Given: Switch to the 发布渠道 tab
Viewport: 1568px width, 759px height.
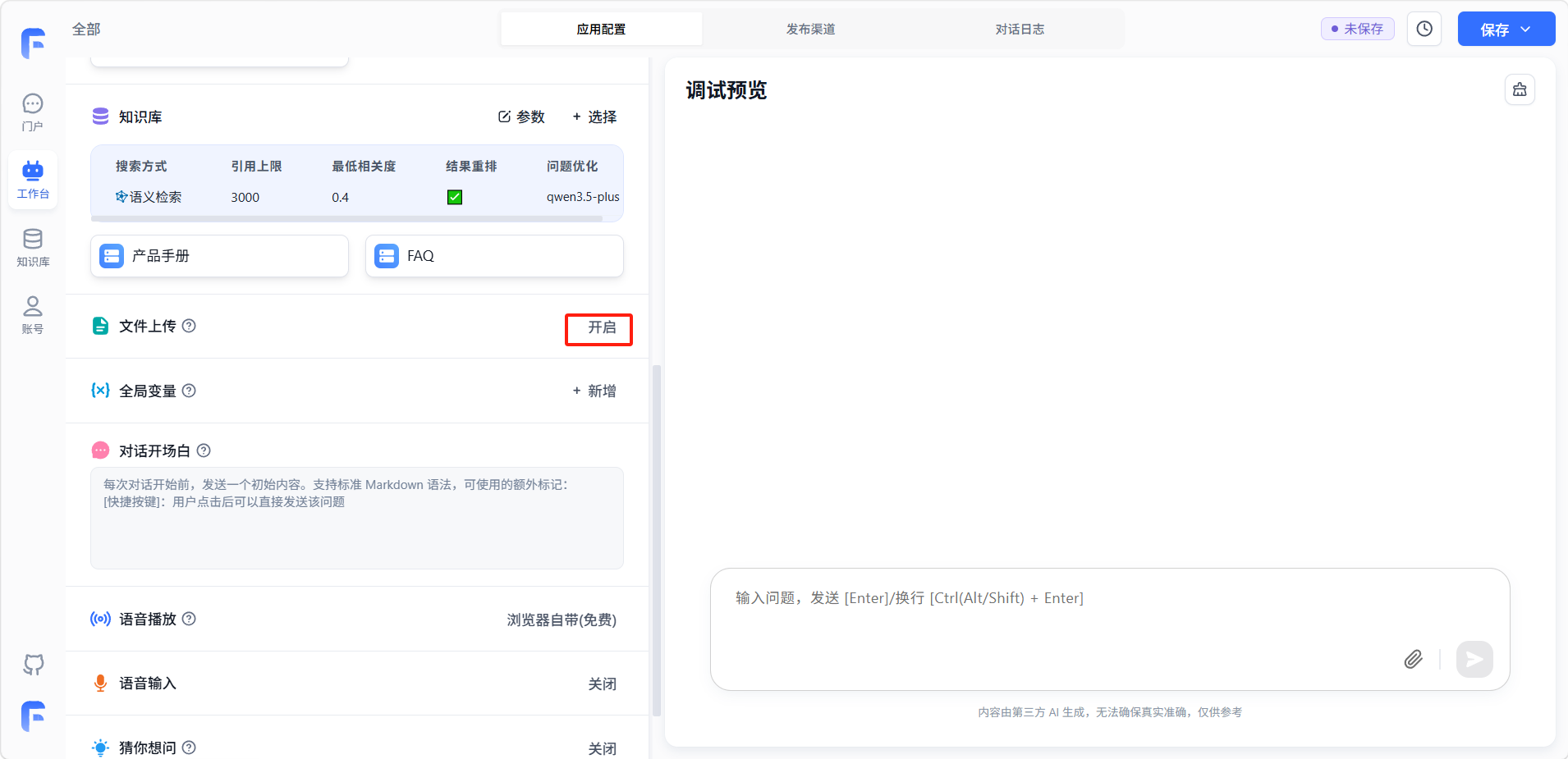Looking at the screenshot, I should pos(810,29).
